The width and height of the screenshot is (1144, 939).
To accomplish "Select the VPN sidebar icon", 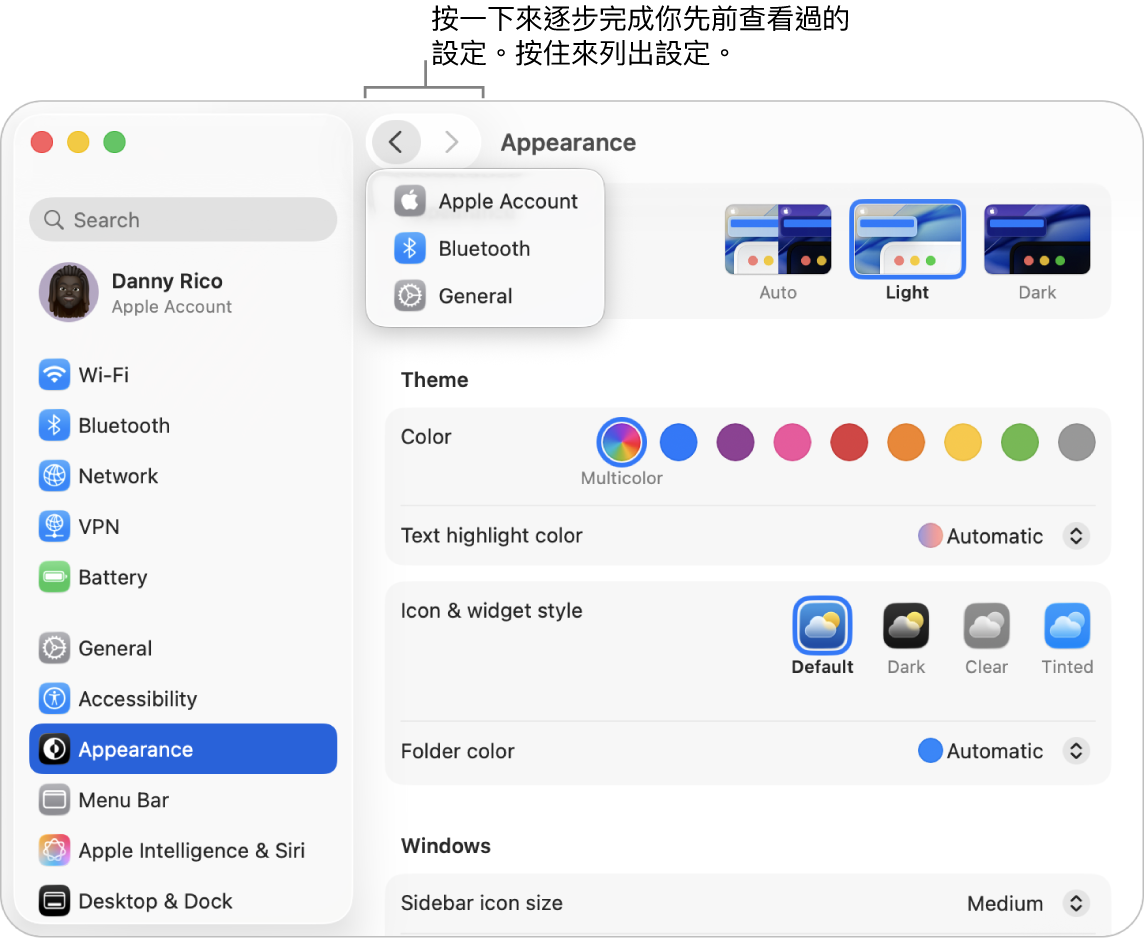I will pyautogui.click(x=54, y=527).
